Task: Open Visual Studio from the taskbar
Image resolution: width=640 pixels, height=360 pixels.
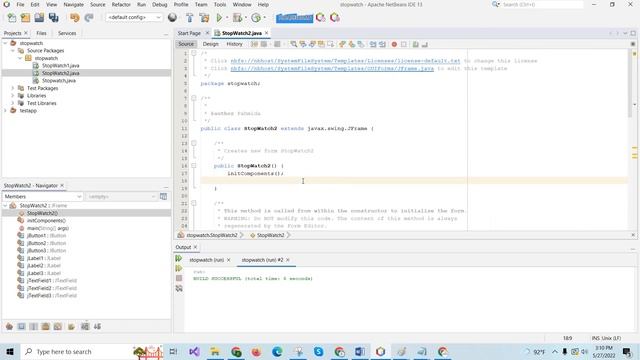Action: tap(194, 351)
